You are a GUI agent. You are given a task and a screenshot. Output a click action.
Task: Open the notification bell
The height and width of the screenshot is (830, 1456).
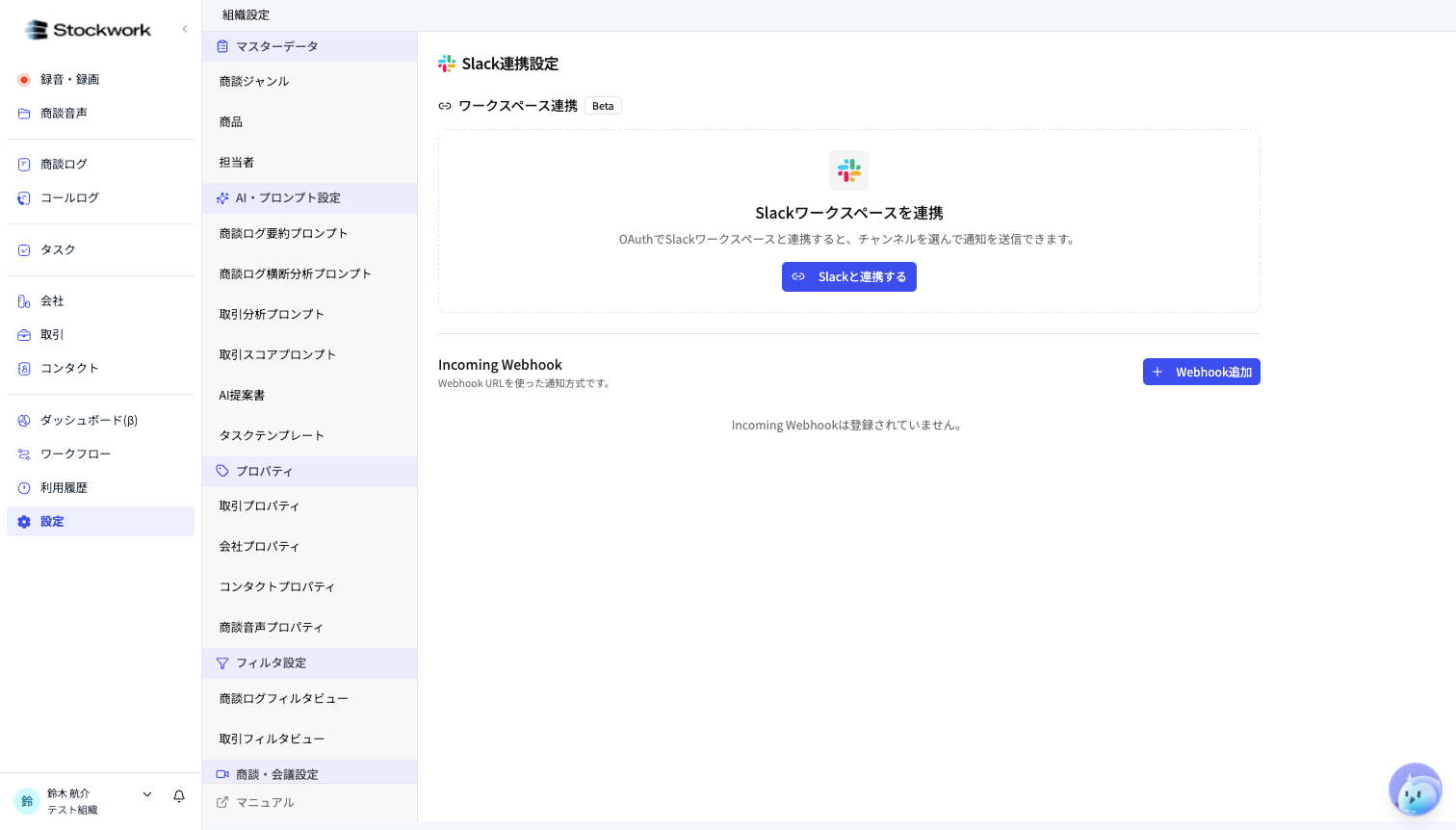click(179, 796)
